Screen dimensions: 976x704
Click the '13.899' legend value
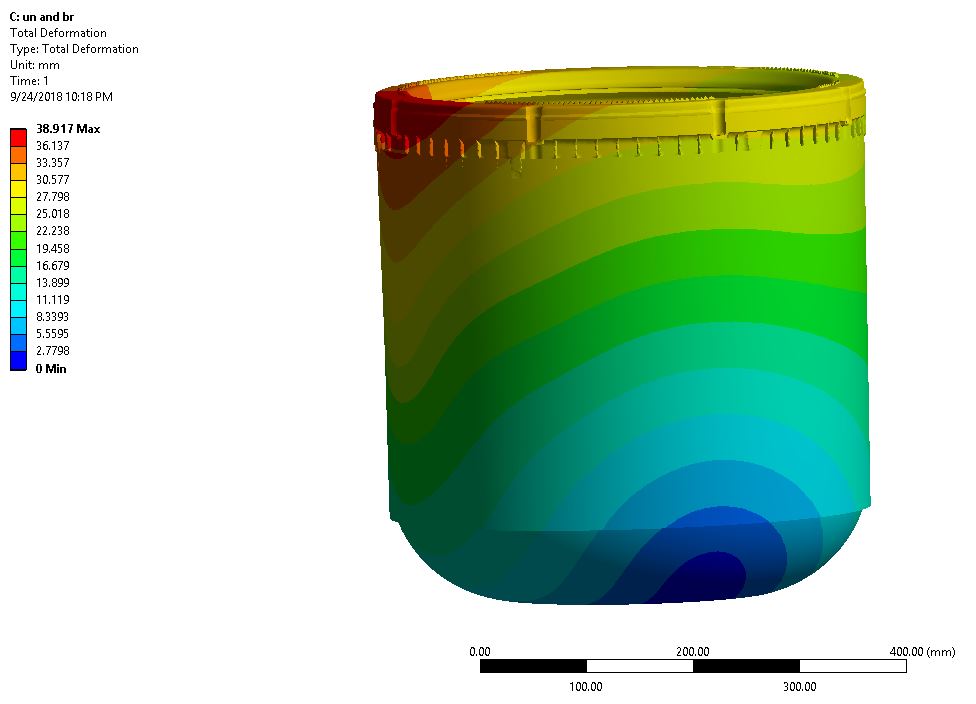tap(53, 283)
